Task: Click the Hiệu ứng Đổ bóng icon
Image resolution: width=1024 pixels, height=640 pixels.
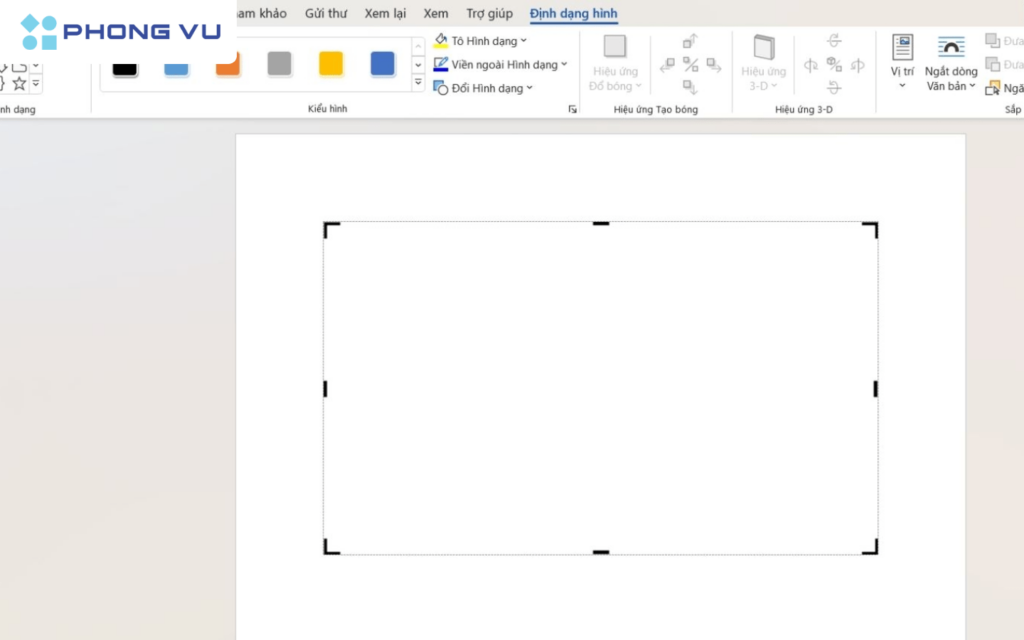Action: 615,47
